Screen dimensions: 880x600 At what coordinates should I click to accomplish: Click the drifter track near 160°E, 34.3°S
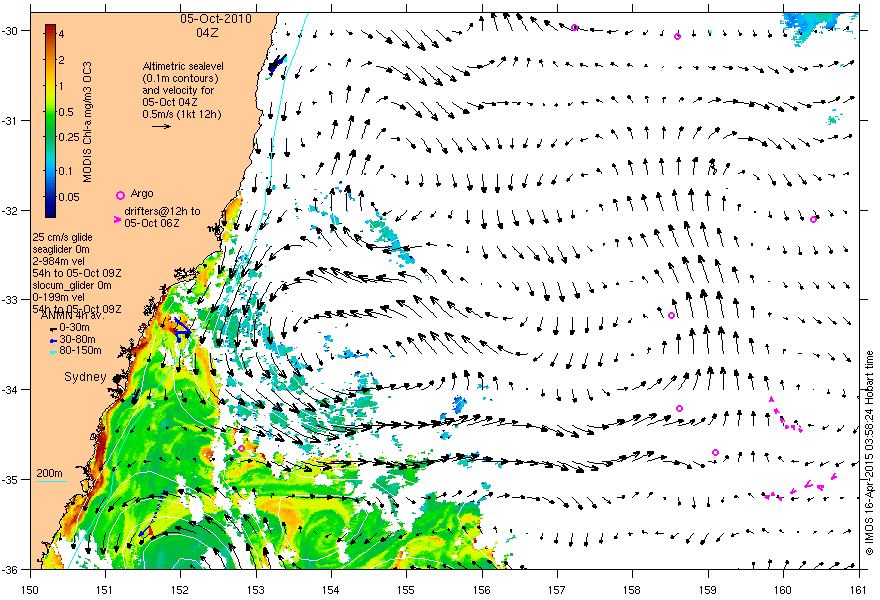[785, 416]
